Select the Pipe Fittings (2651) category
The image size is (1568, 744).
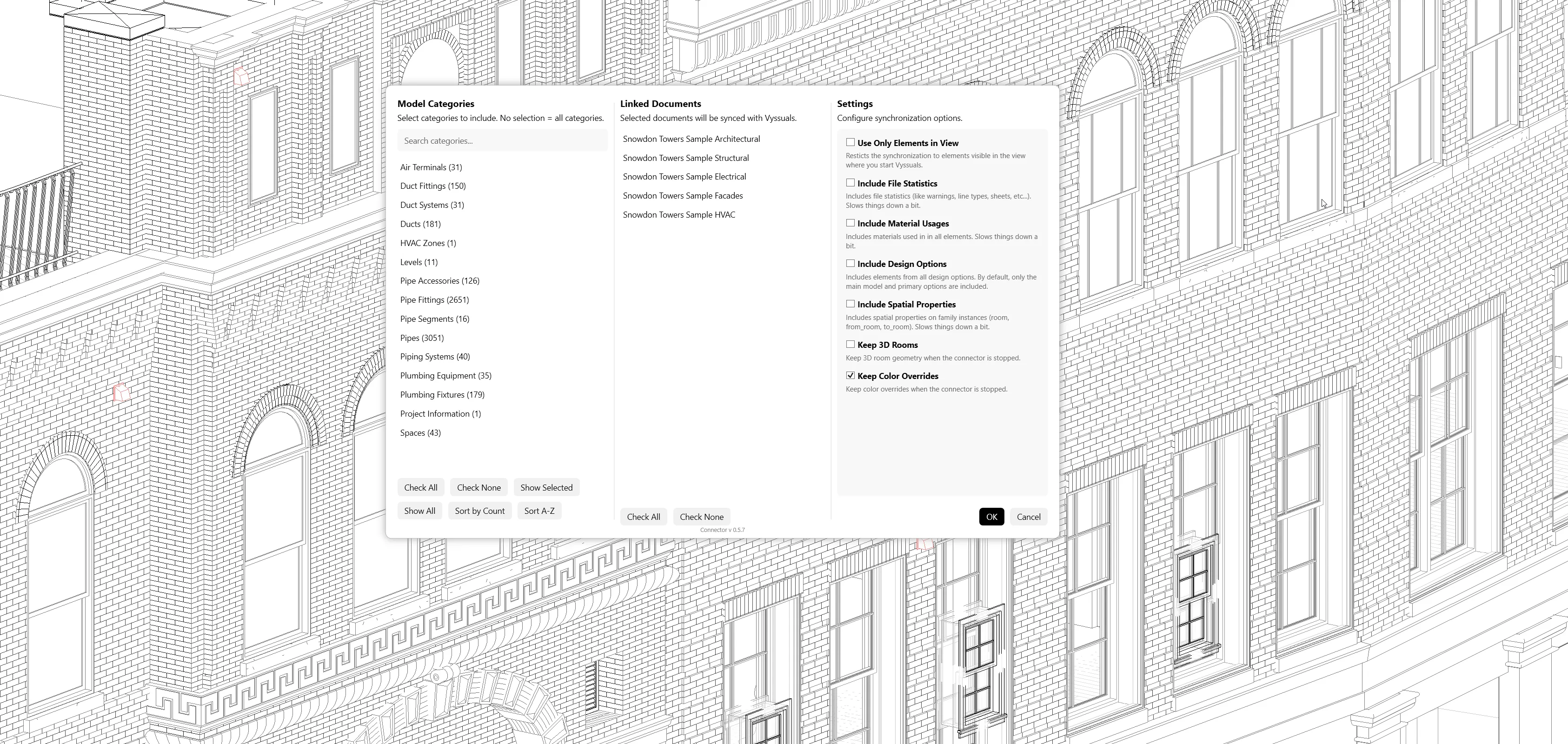pos(435,299)
